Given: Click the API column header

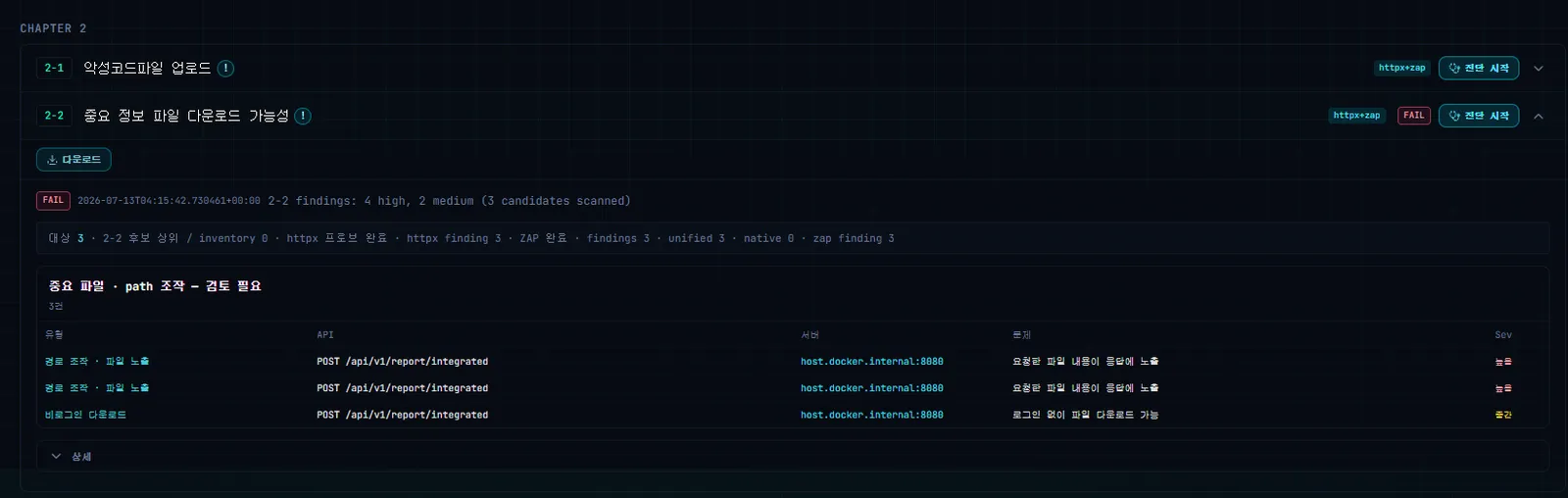Looking at the screenshot, I should coord(325,335).
